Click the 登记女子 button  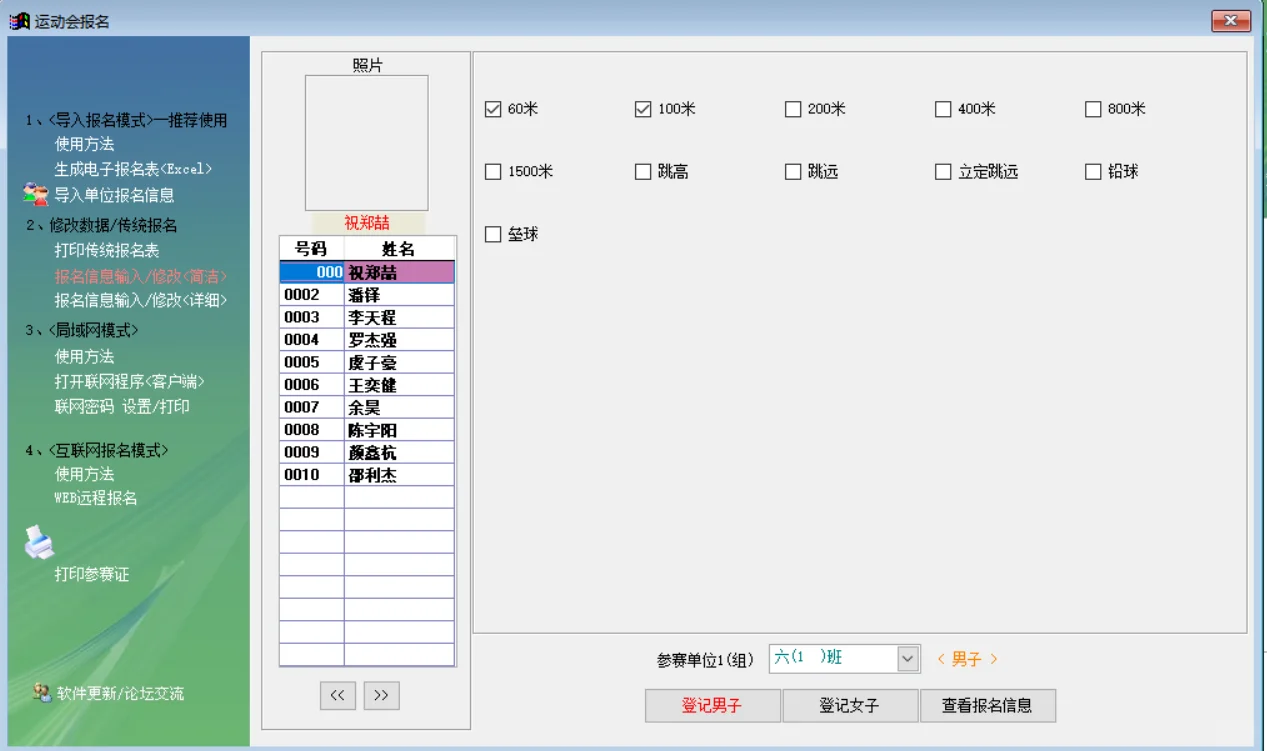point(849,705)
